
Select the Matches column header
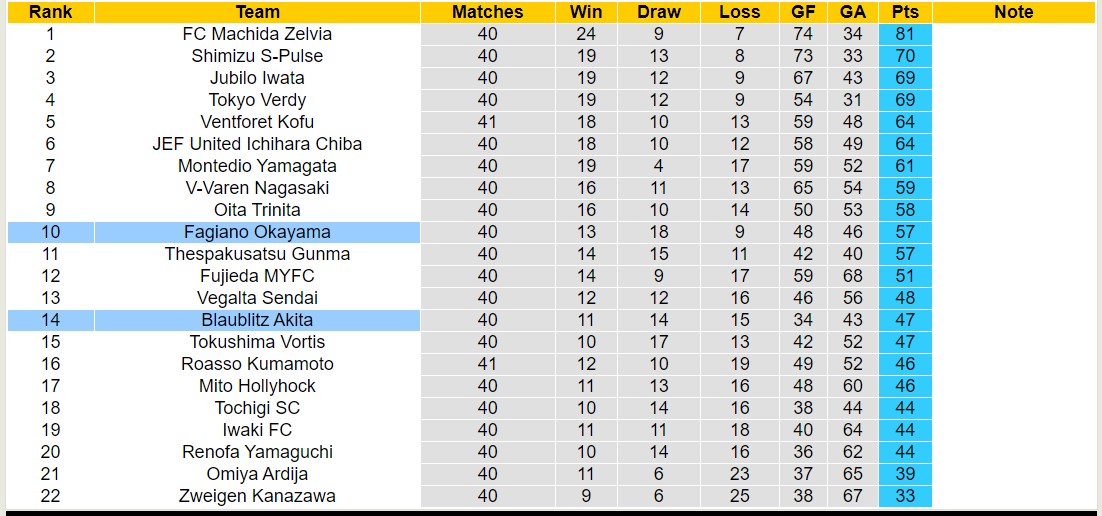point(487,12)
